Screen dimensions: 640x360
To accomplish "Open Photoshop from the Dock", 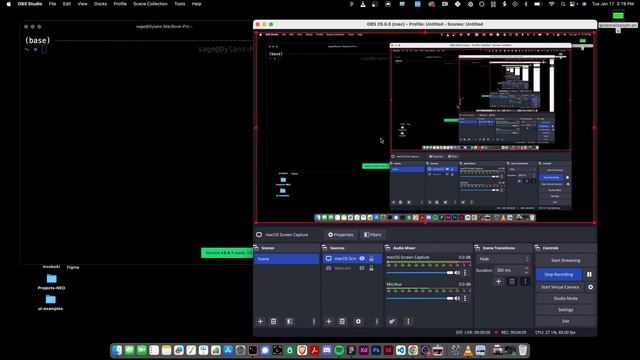I will [x=376, y=350].
